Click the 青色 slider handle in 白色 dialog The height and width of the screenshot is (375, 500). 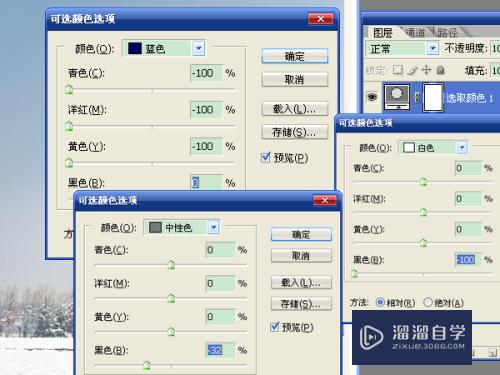pos(423,182)
